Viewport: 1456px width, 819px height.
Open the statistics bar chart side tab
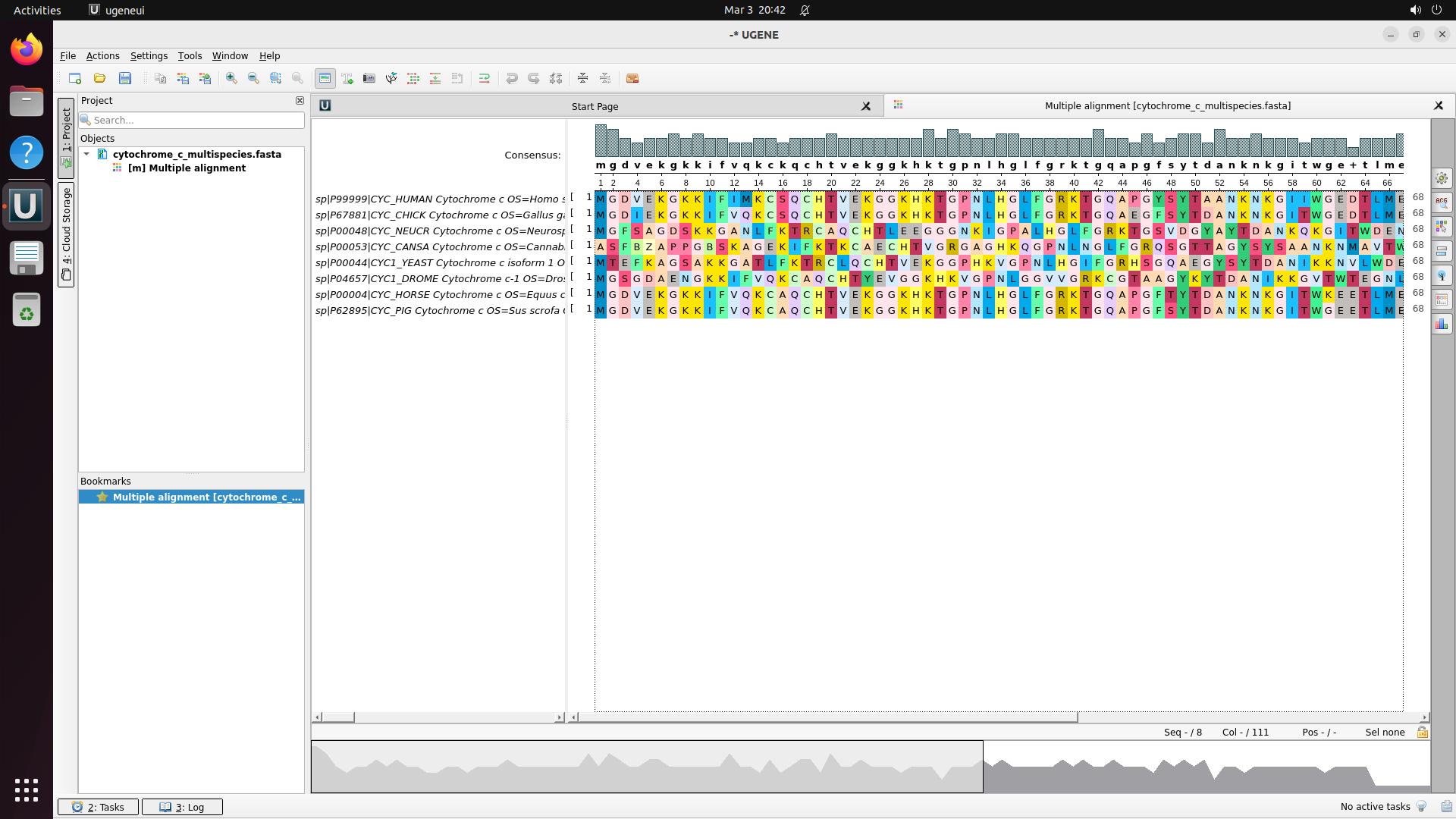(1442, 325)
